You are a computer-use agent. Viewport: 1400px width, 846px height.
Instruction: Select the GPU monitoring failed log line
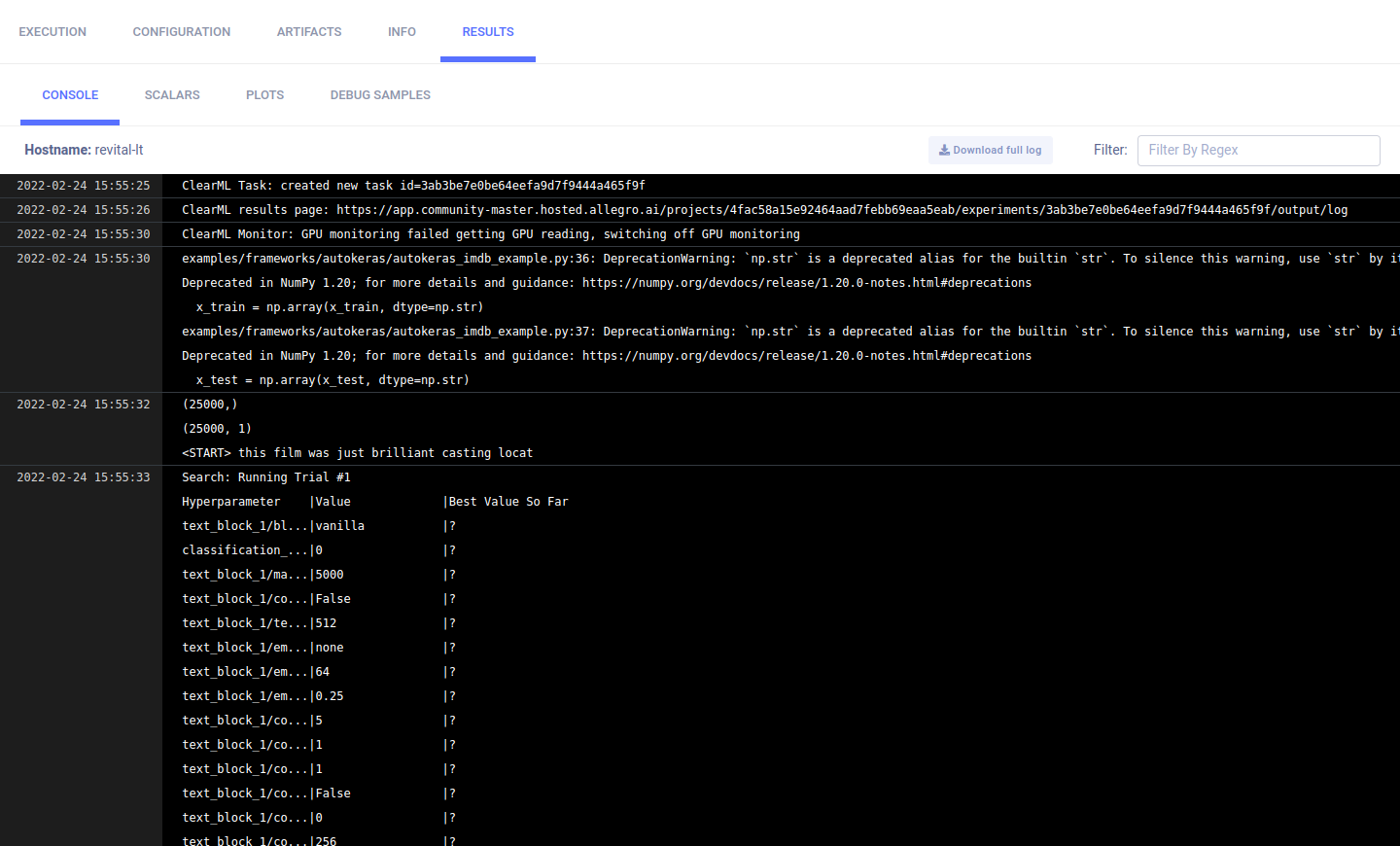tap(490, 234)
